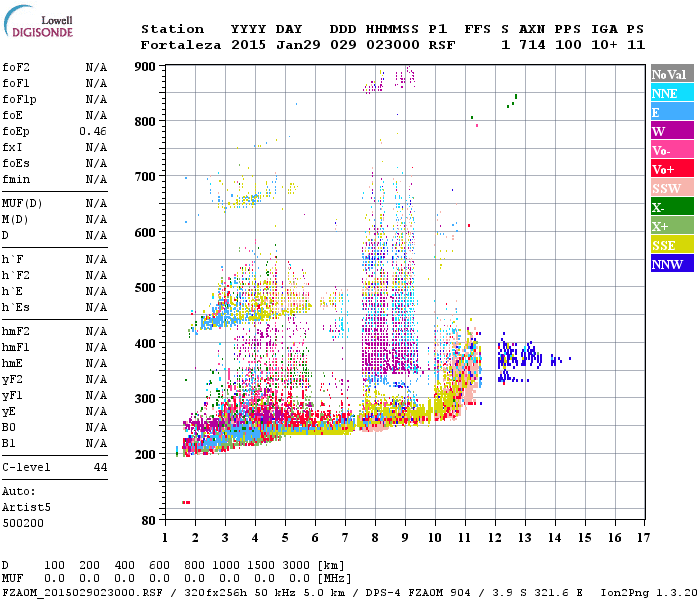Click the Artist5 auto-scaling label
The width and height of the screenshot is (700, 600).
(26, 508)
